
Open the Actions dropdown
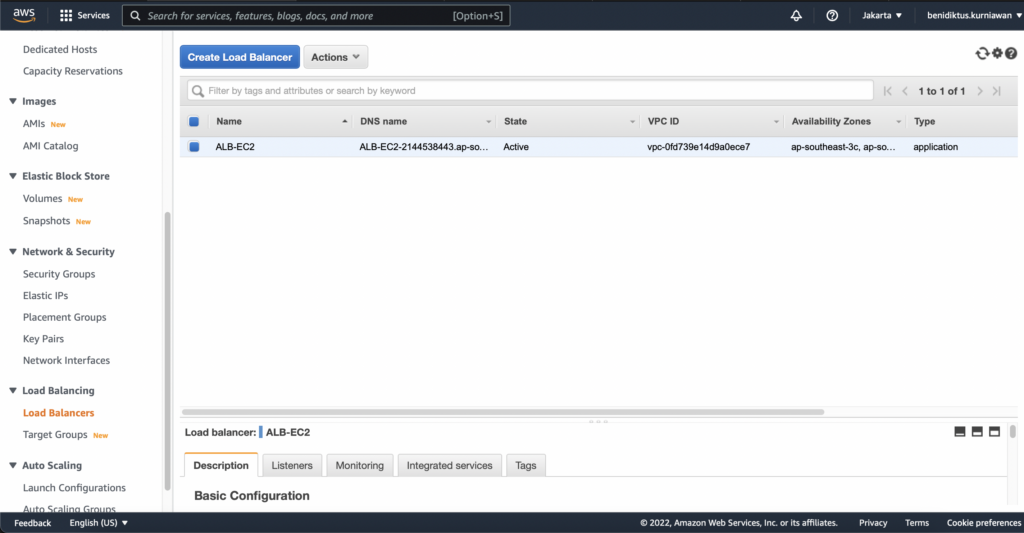point(336,57)
